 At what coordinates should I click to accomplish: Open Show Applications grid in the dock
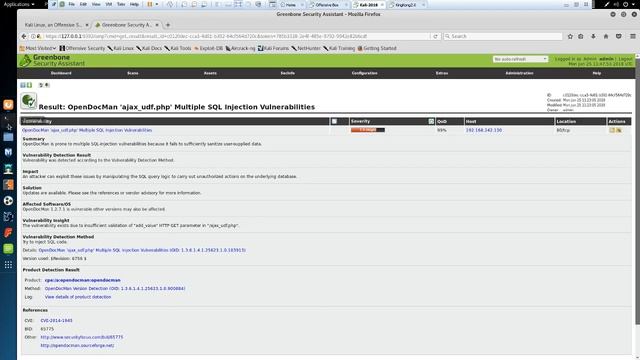[8, 265]
